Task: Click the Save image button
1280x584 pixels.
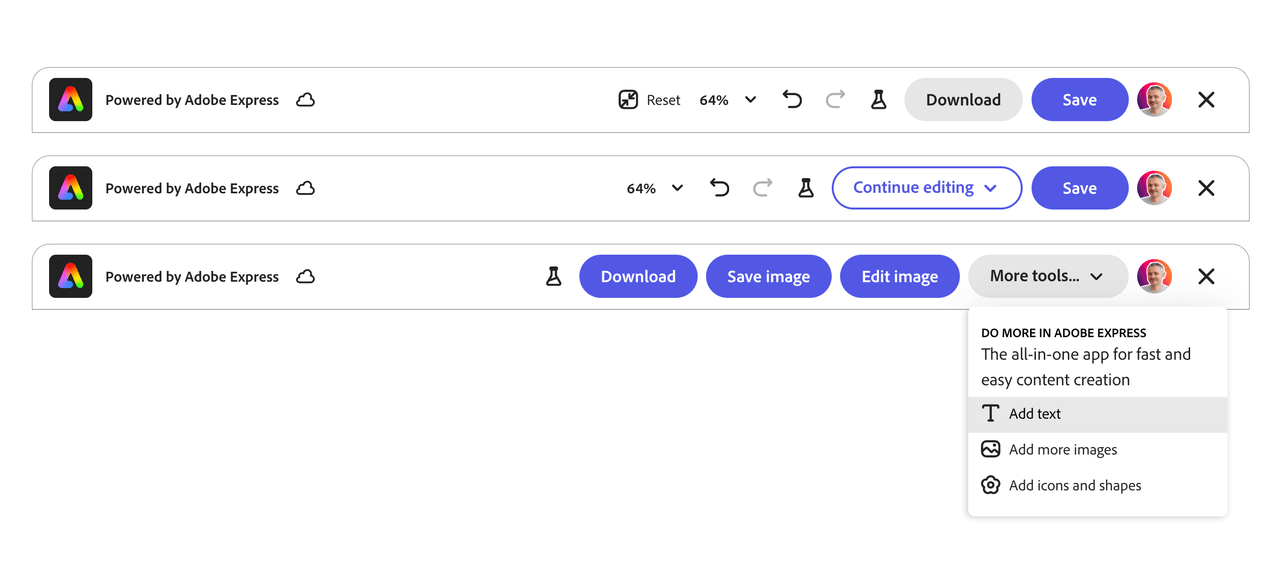Action: tap(768, 277)
